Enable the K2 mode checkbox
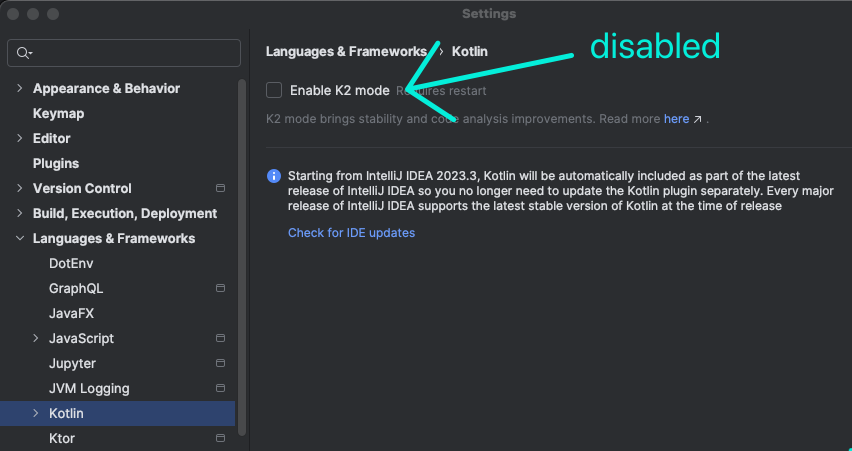Screen dimensions: 852x451 tap(274, 90)
